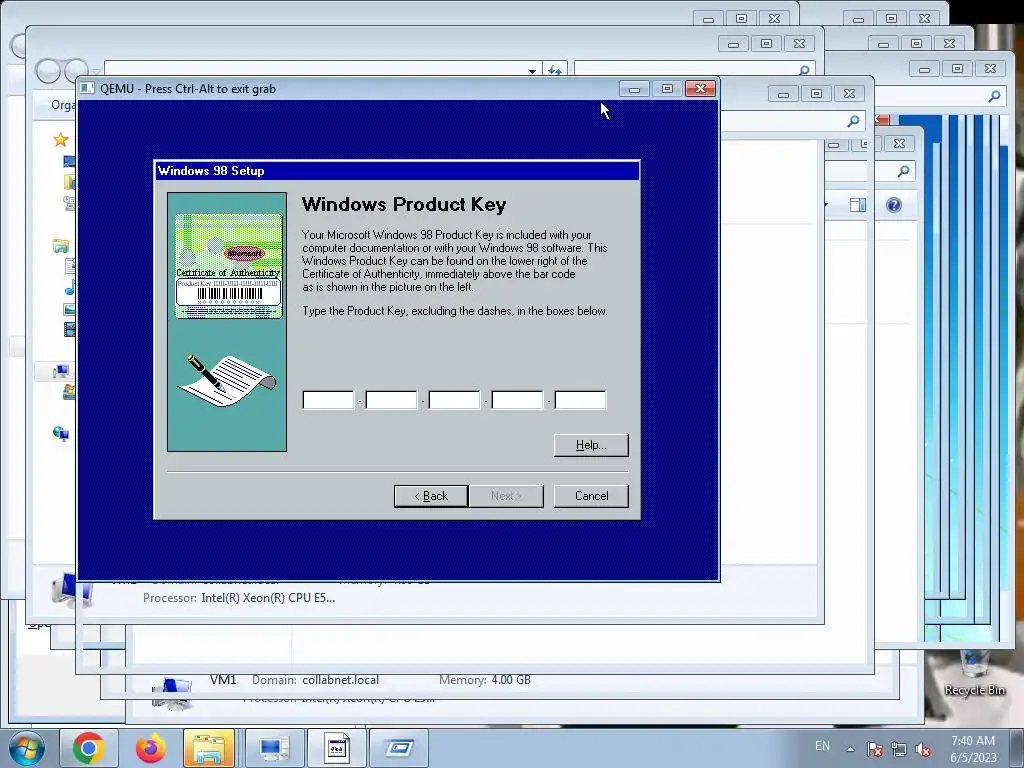The width and height of the screenshot is (1024, 768).
Task: Minimize the QEMU window
Action: coord(634,89)
